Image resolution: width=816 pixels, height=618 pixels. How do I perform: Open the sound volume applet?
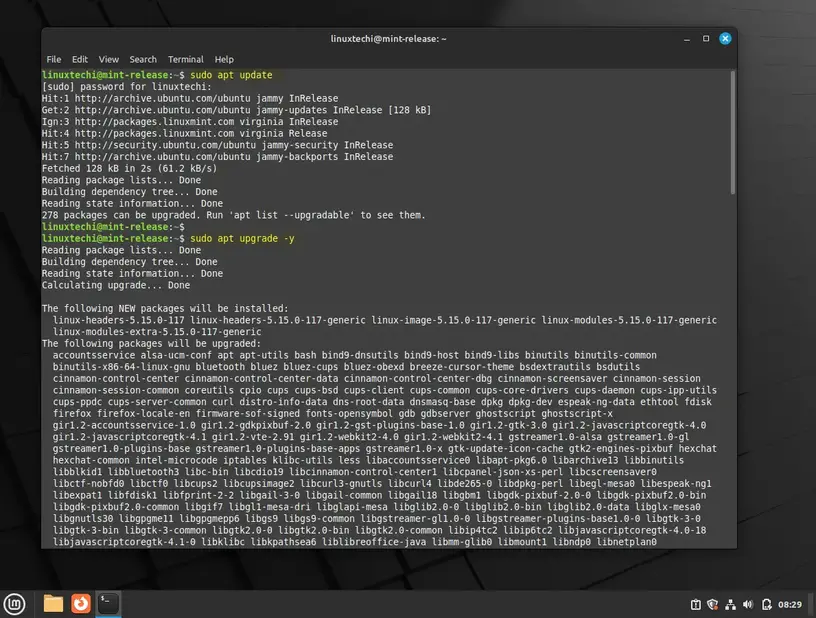(748, 604)
